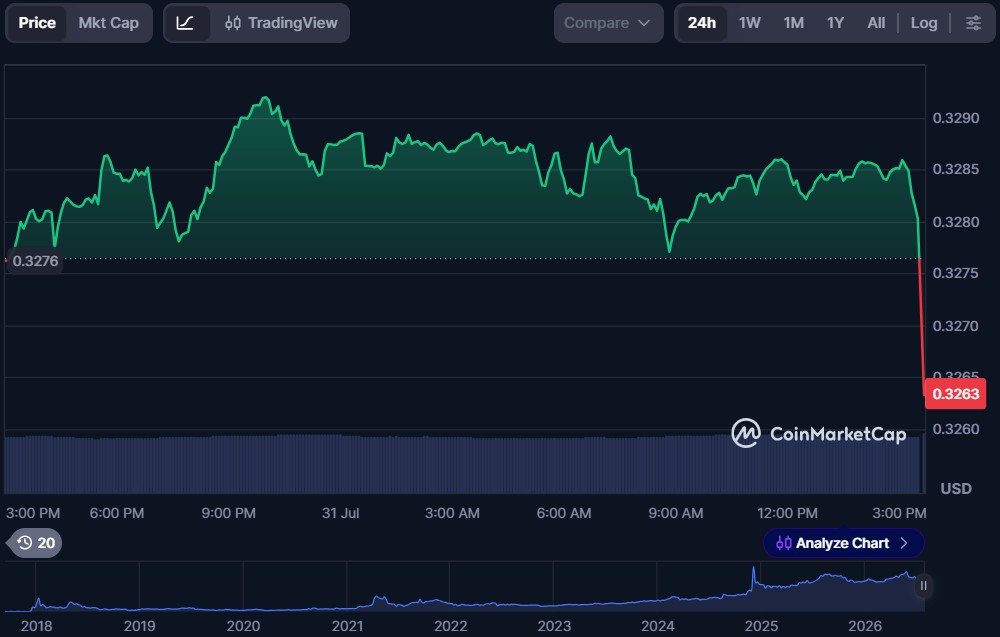Click the USD currency label
Screen dimensions: 1000x637
tap(956, 488)
